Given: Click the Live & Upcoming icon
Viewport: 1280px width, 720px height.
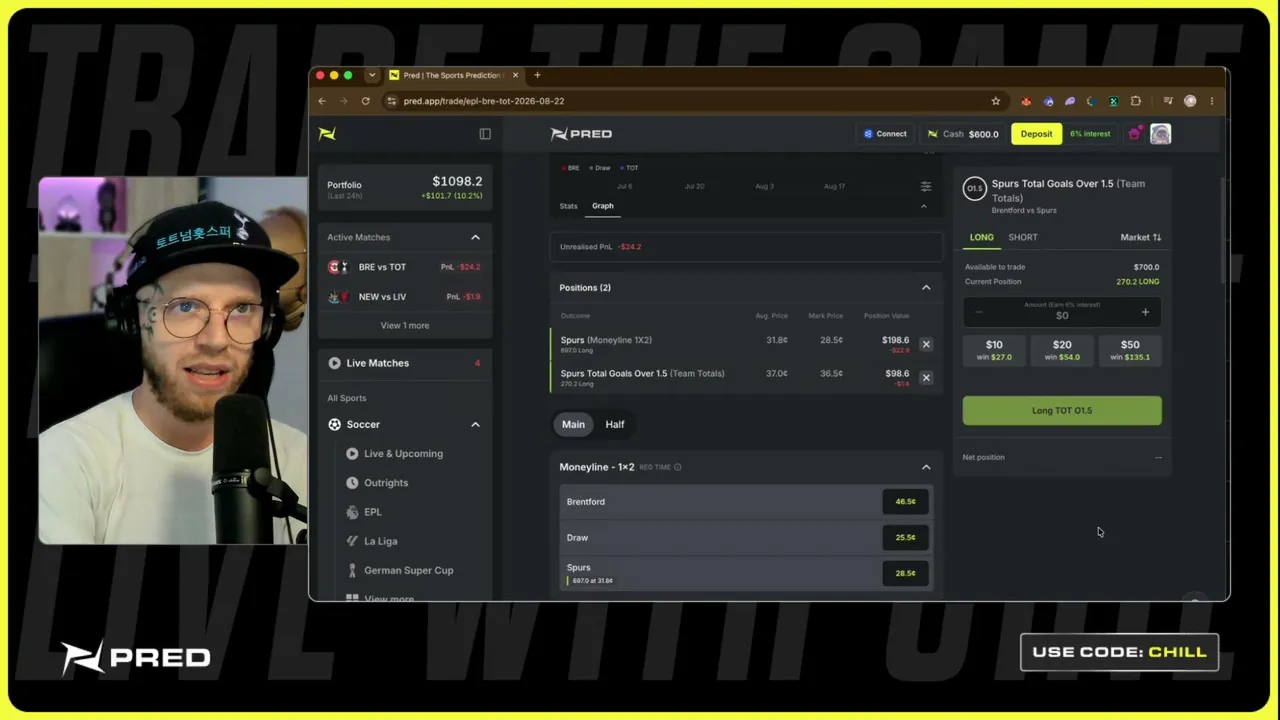Looking at the screenshot, I should pyautogui.click(x=352, y=454).
